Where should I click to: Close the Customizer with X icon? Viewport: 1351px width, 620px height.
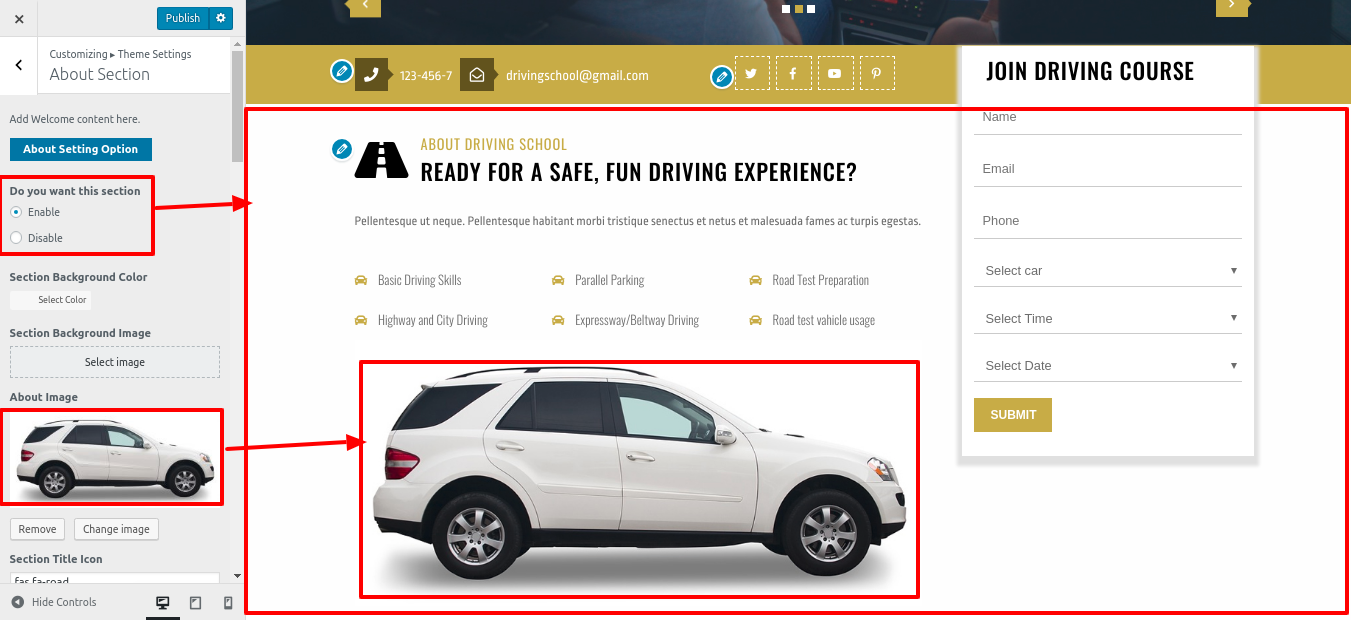click(19, 18)
